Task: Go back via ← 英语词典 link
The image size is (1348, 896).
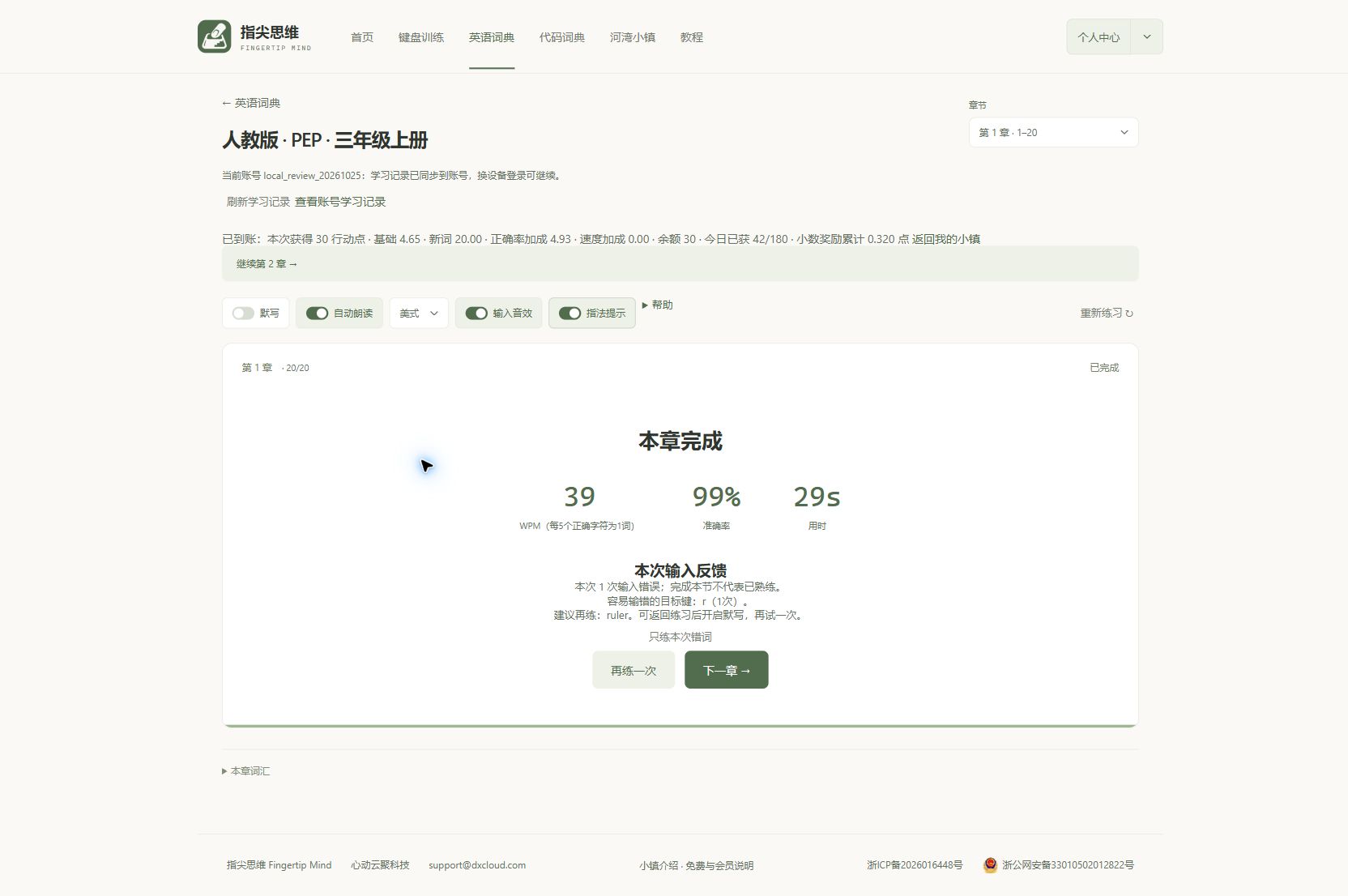Action: click(251, 103)
